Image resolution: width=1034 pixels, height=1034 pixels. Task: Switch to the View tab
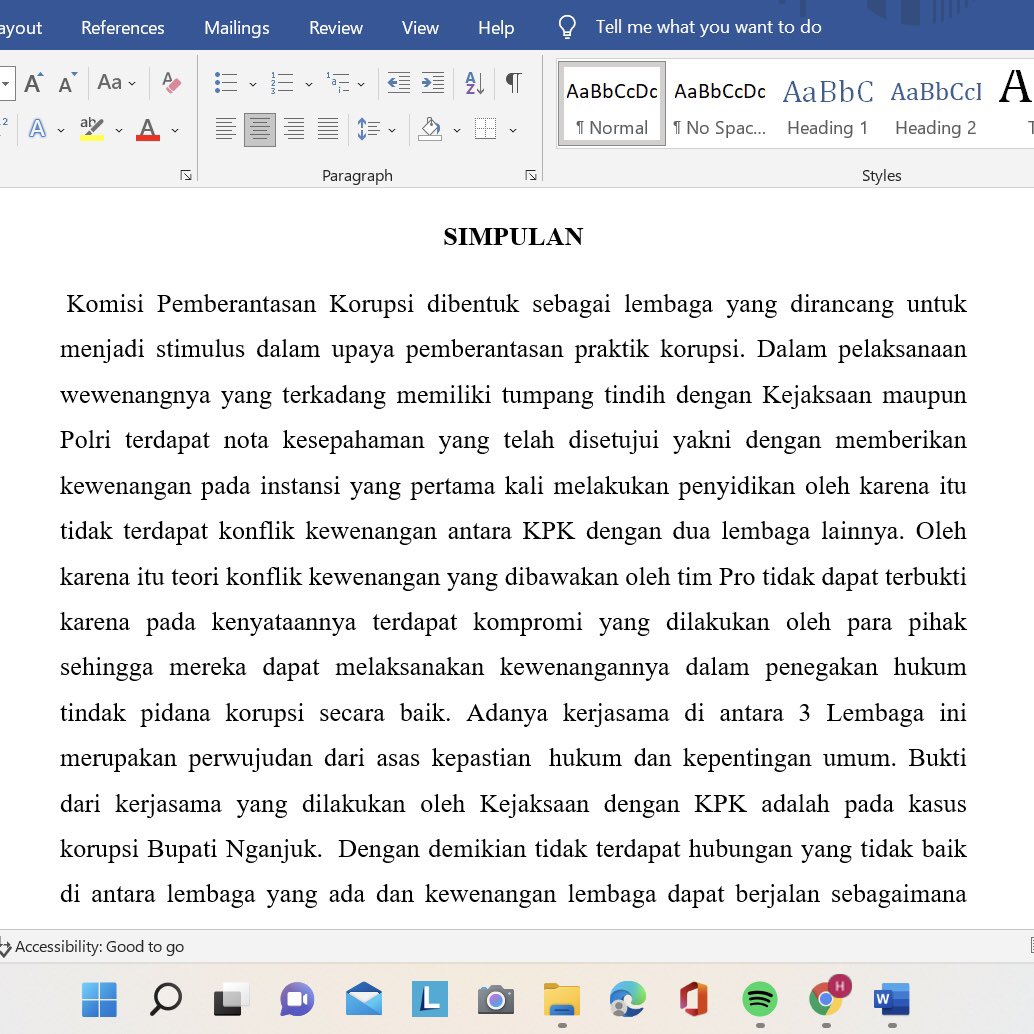420,28
